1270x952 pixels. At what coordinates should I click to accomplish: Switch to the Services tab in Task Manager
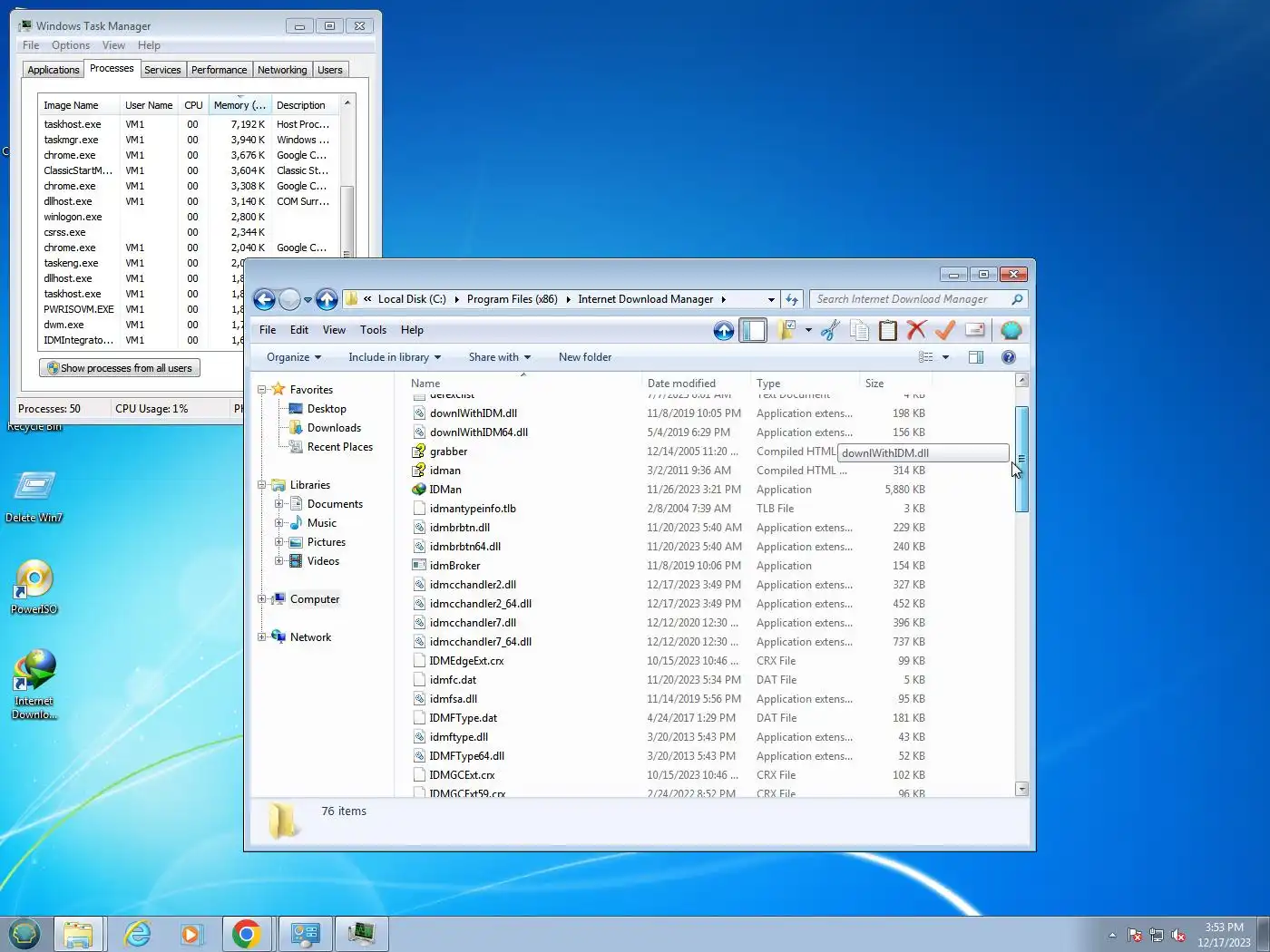tap(162, 70)
